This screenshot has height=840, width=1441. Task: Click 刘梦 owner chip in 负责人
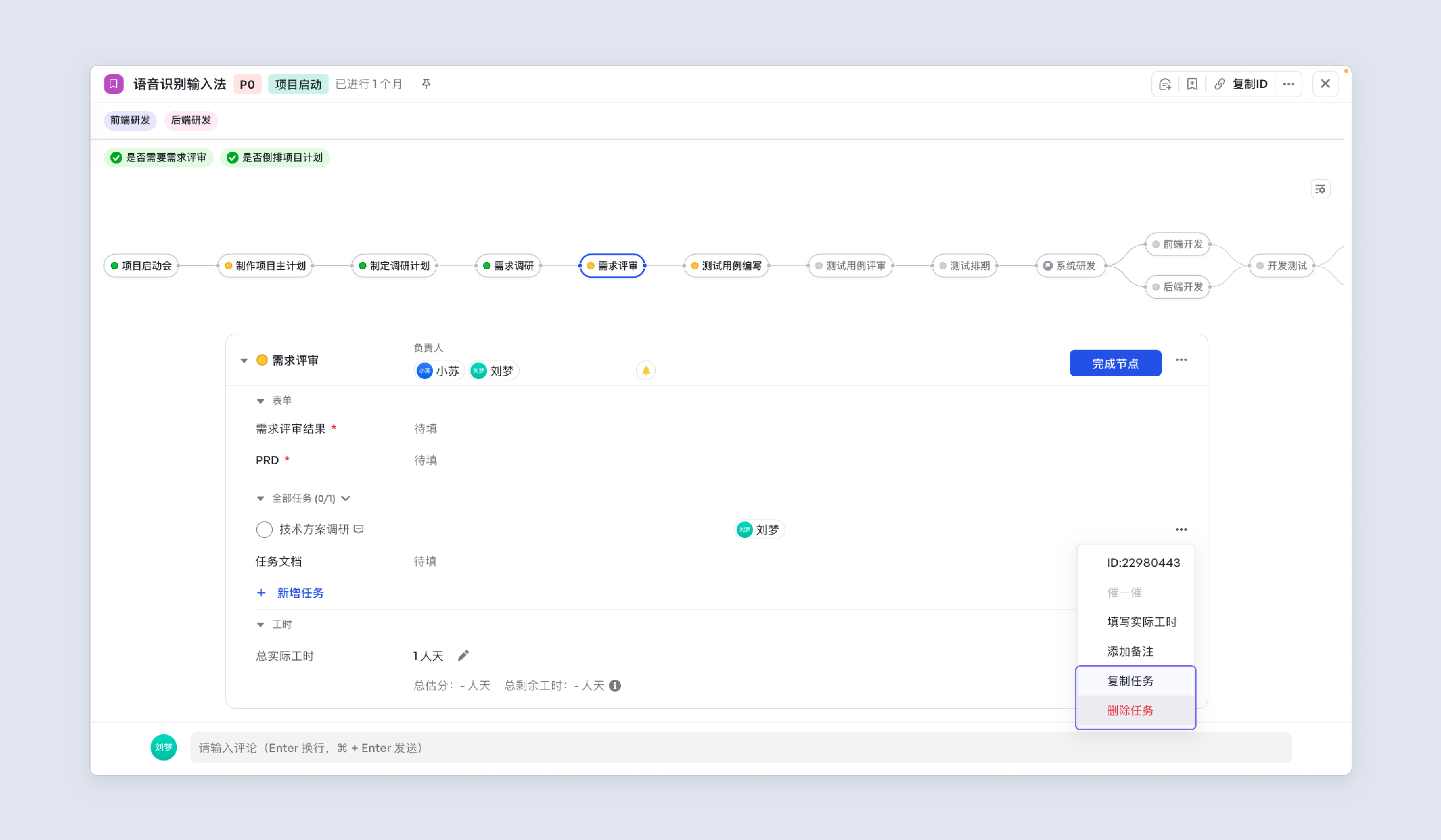click(x=493, y=371)
